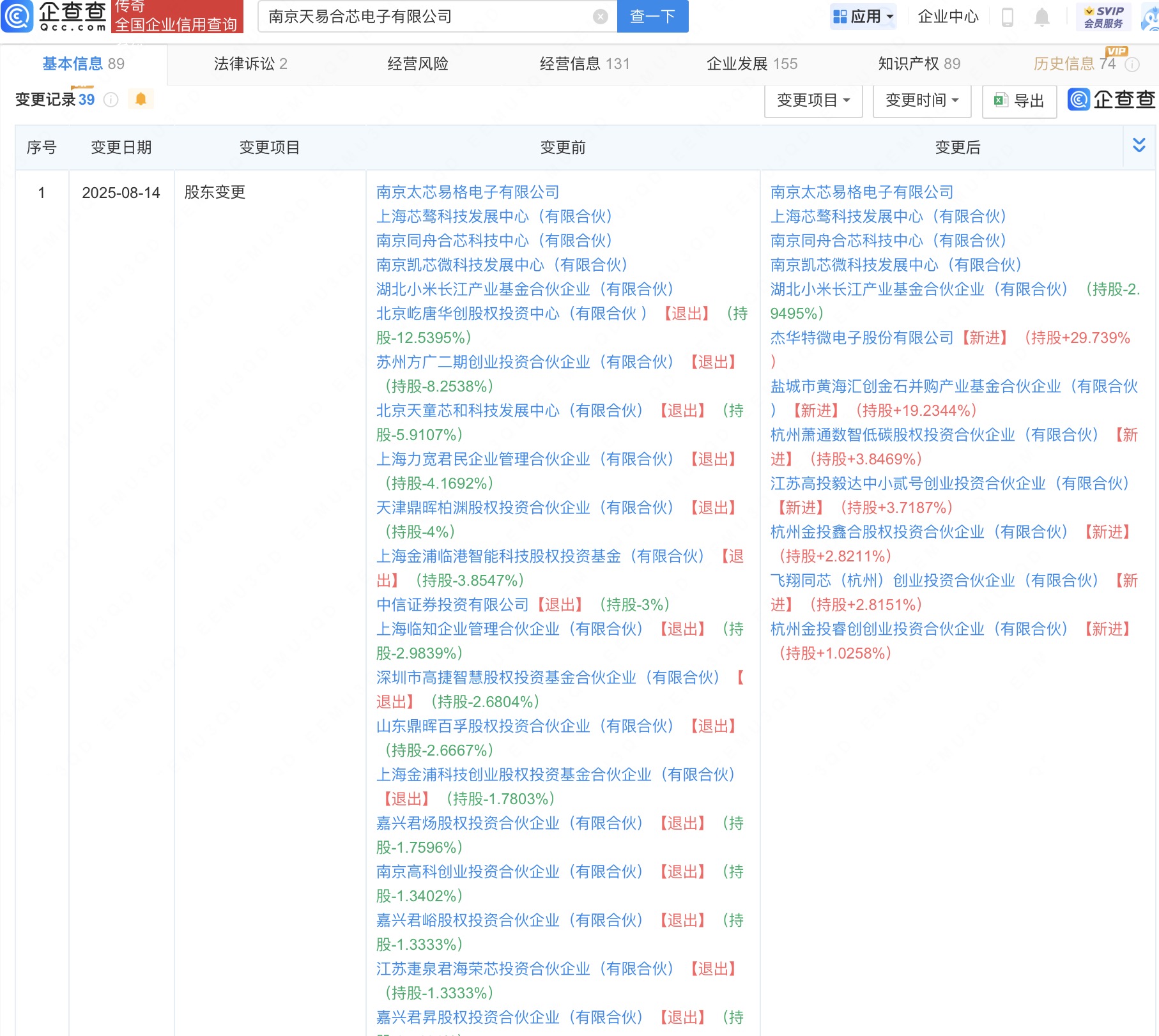Open 飞翔同芯（杭州）创业投资合伙企业 link

tap(935, 581)
